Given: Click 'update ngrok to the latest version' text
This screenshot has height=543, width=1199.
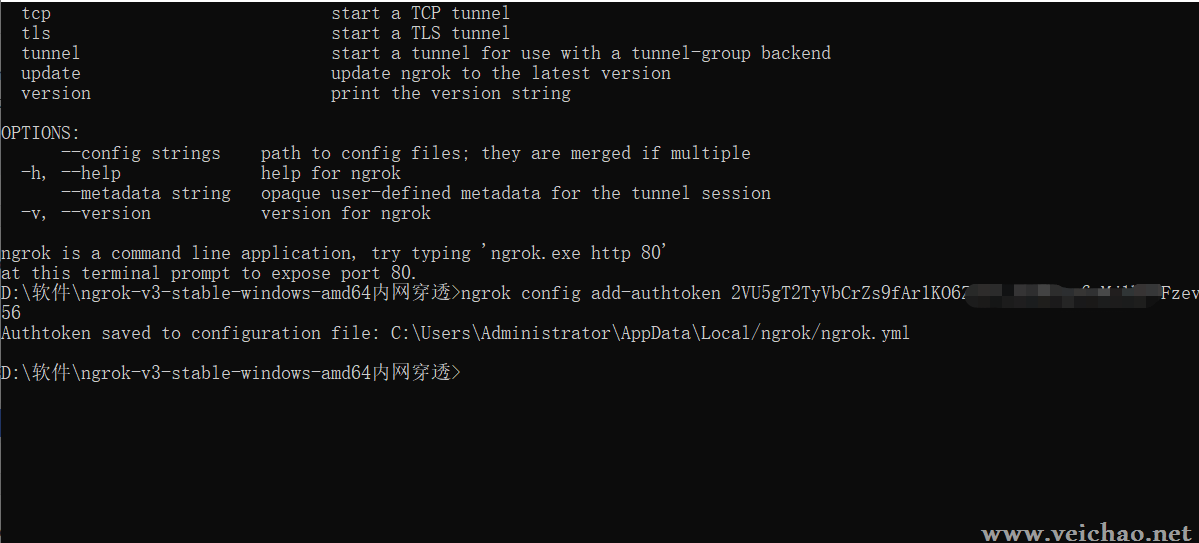Looking at the screenshot, I should [501, 73].
